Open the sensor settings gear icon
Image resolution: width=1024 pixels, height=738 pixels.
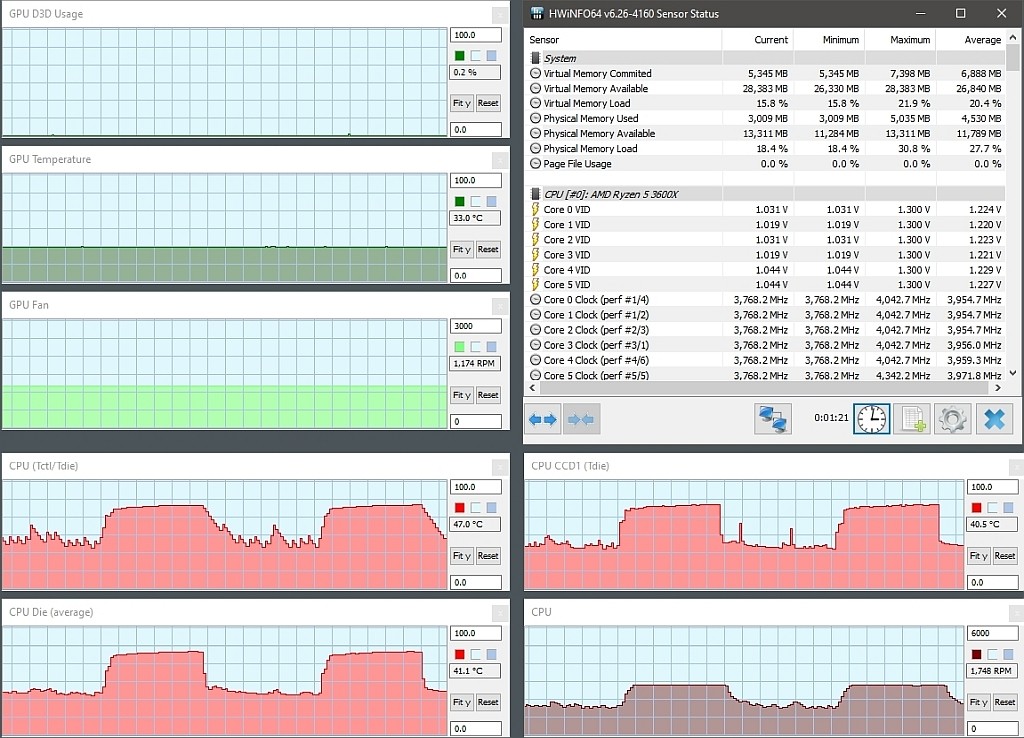point(952,419)
